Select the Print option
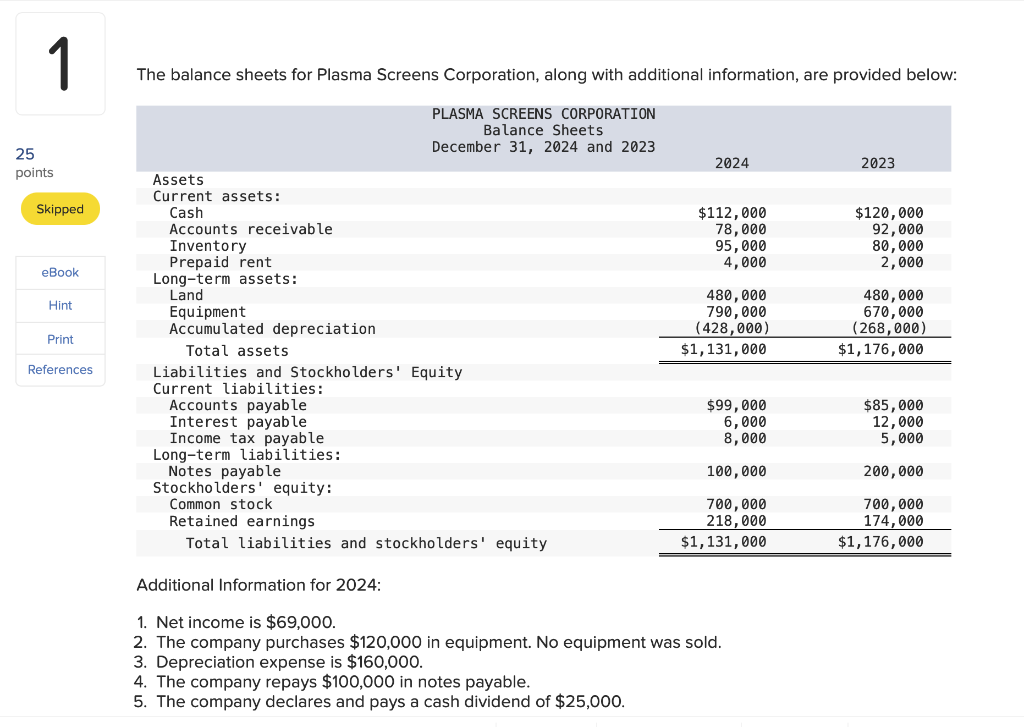Image resolution: width=1024 pixels, height=727 pixels. point(60,338)
